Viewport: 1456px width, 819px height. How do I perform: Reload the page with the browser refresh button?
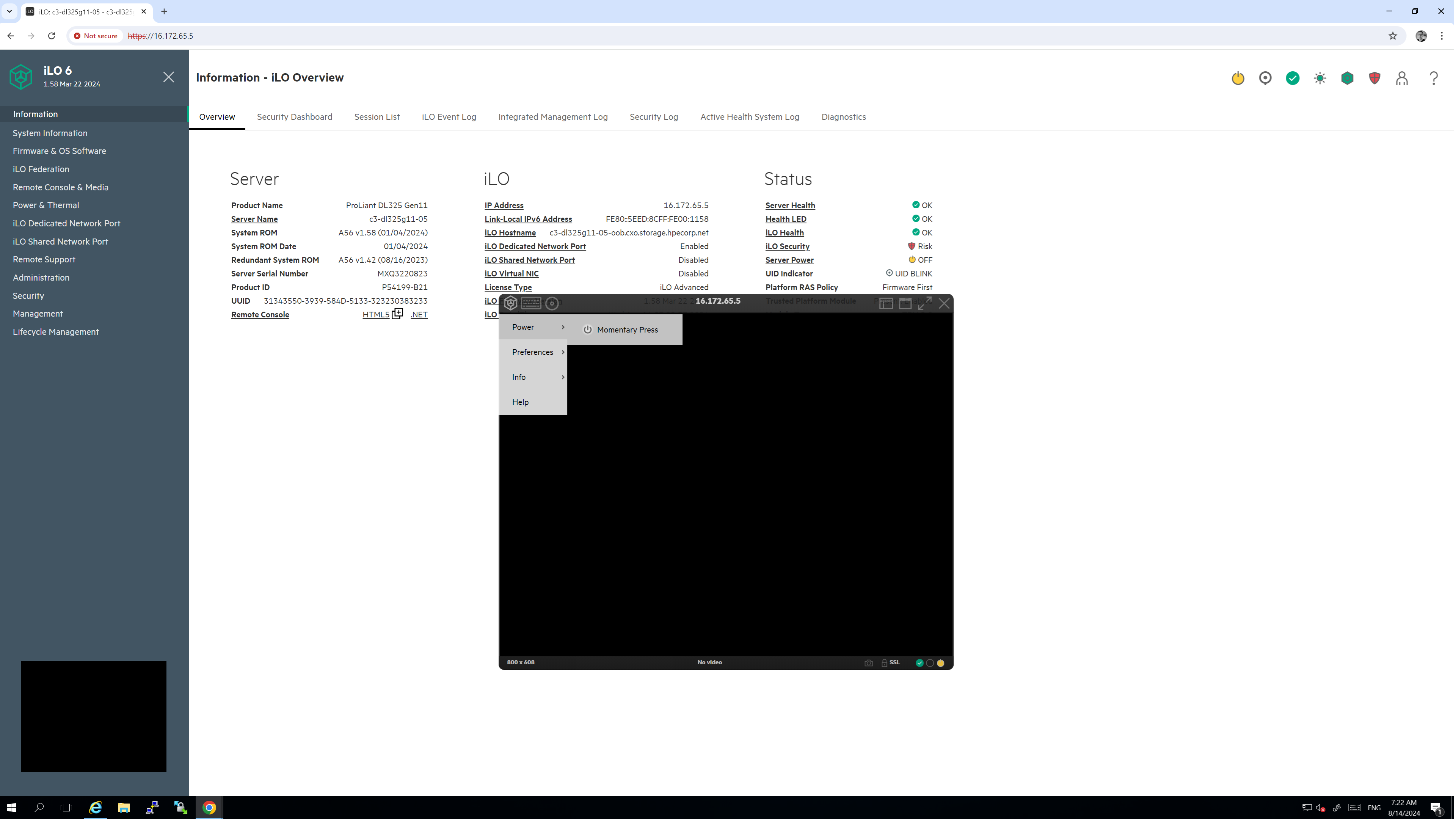click(52, 36)
